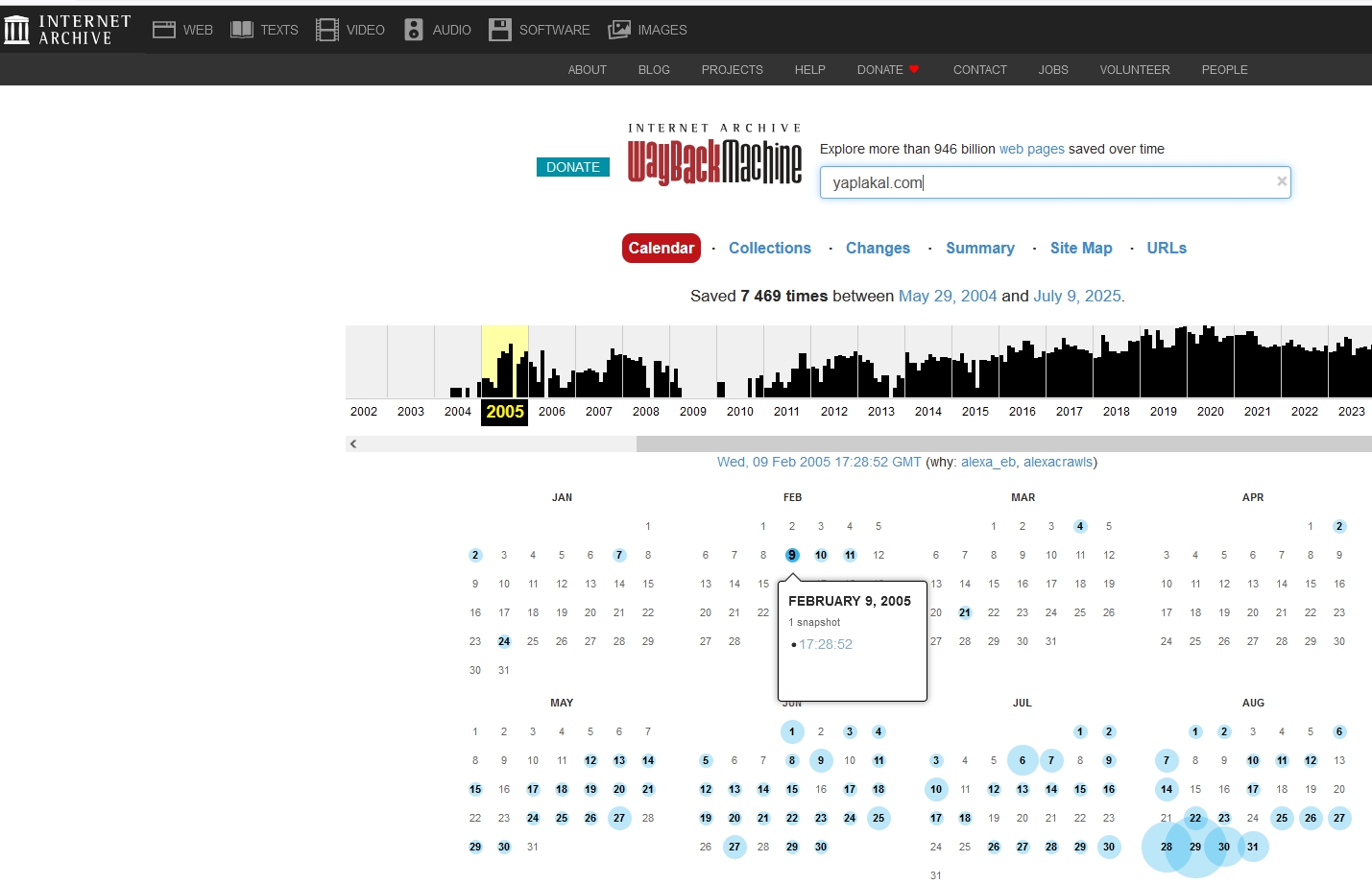The image size is (1372, 885).
Task: Open the Web section icon
Action: point(164,30)
